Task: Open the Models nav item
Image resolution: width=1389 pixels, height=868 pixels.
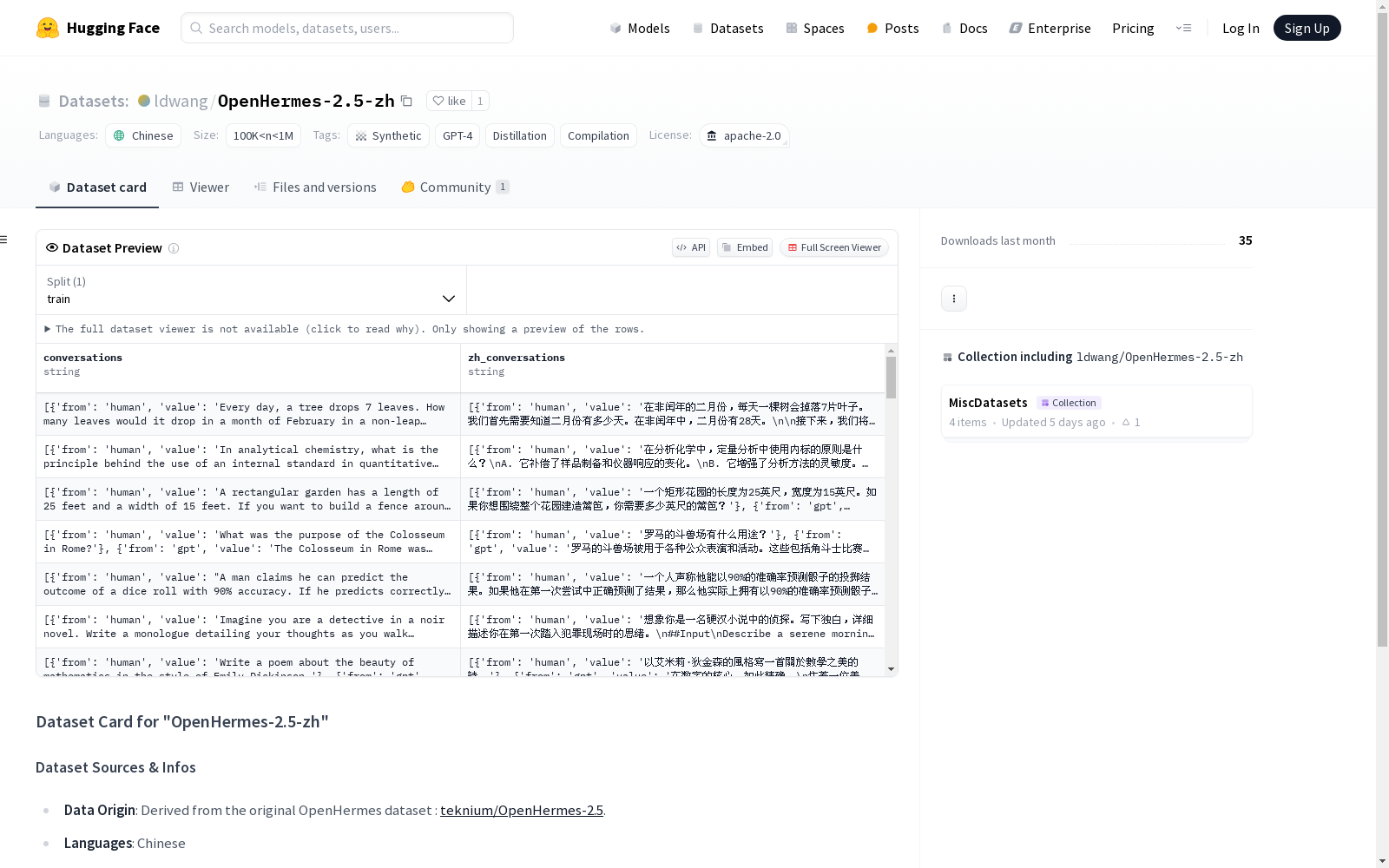Action: pyautogui.click(x=640, y=28)
